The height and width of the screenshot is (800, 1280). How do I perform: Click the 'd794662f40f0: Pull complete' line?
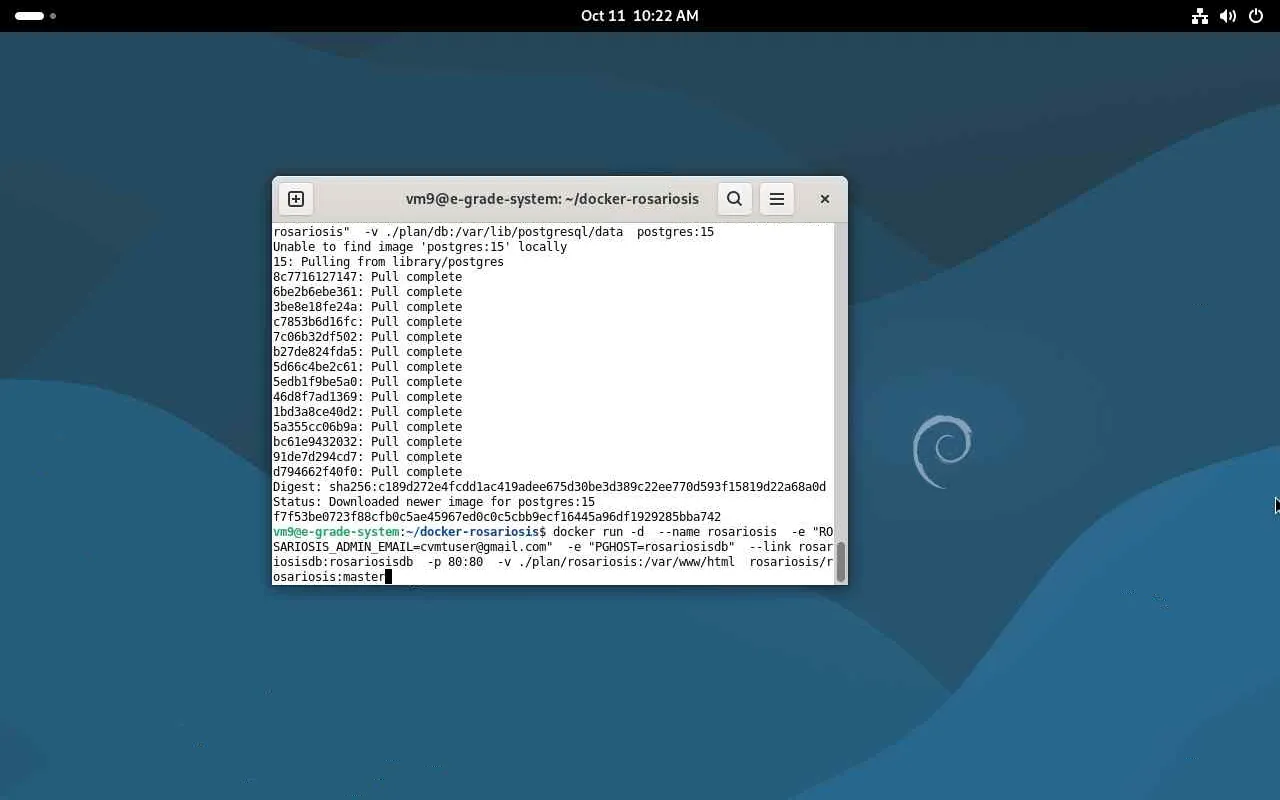[x=367, y=472]
